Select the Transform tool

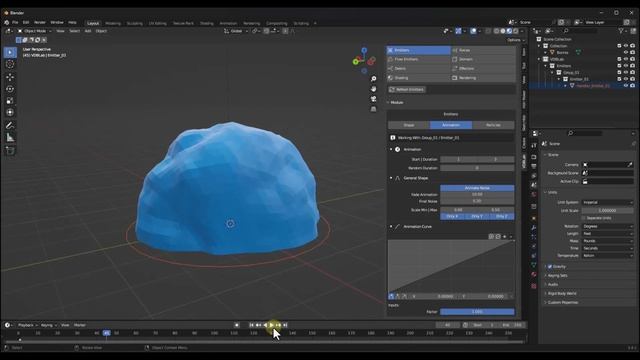click(10, 112)
